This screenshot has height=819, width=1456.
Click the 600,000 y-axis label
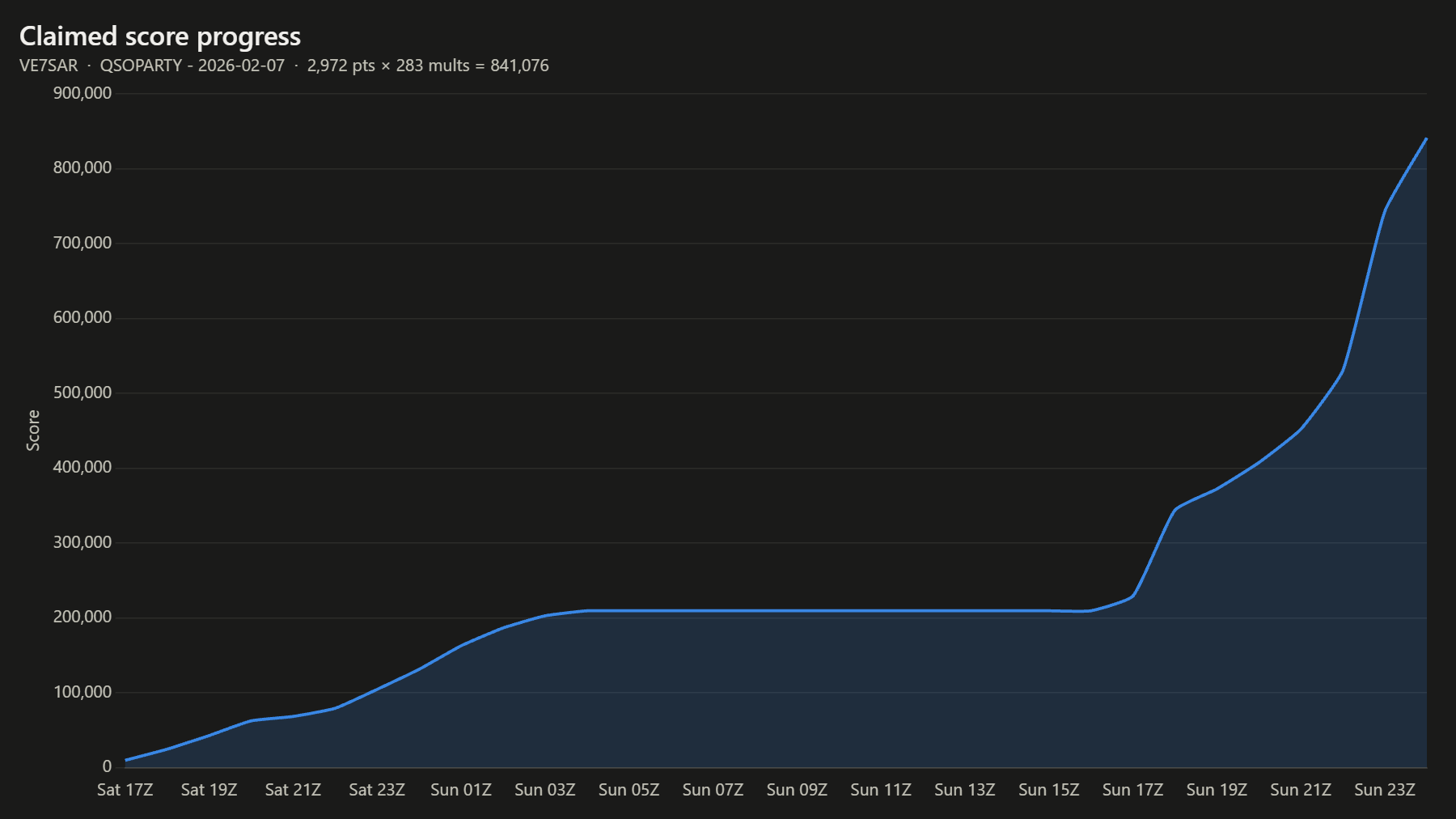pyautogui.click(x=83, y=318)
